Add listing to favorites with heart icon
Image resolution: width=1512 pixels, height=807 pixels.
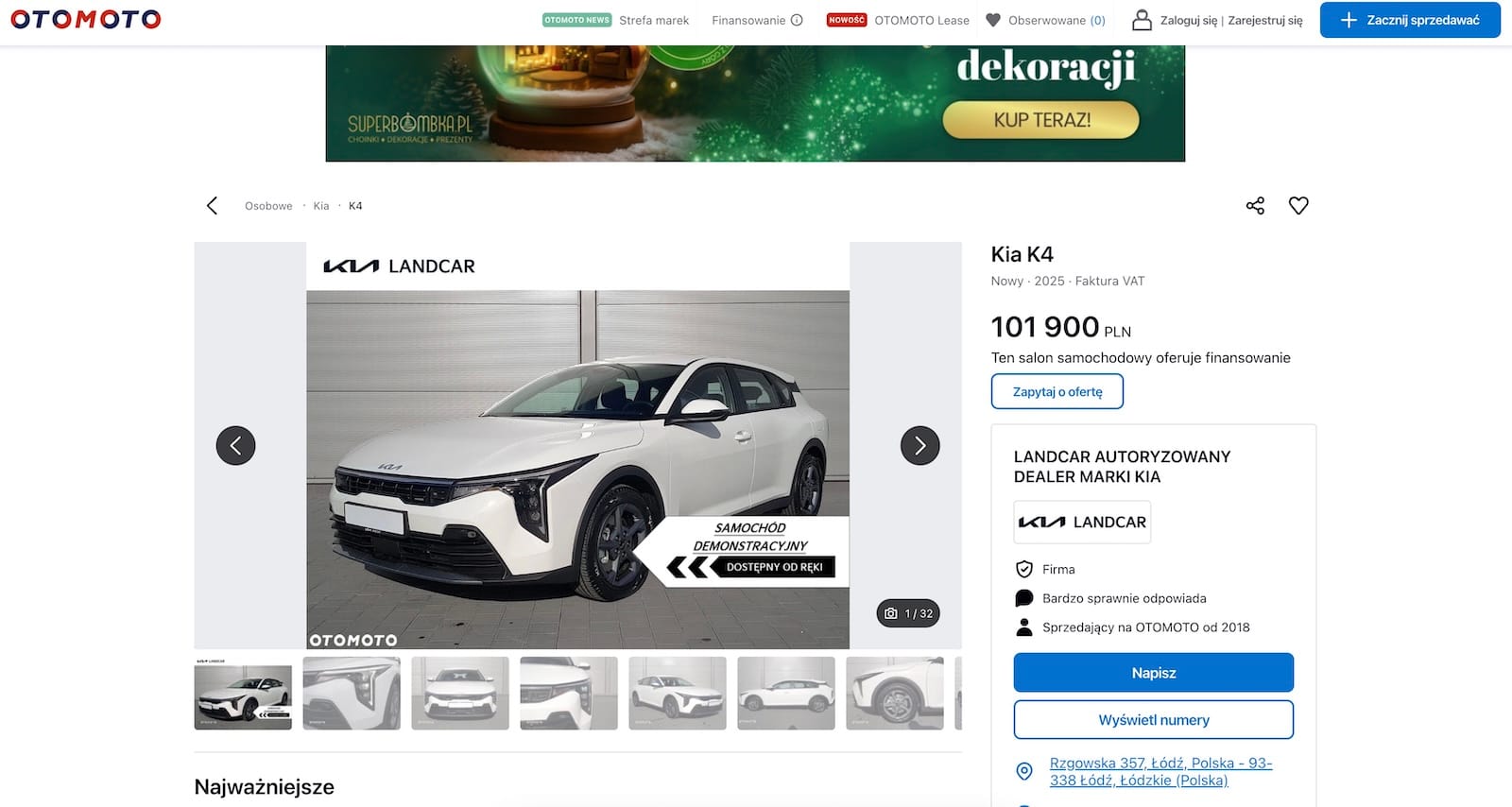point(1298,206)
